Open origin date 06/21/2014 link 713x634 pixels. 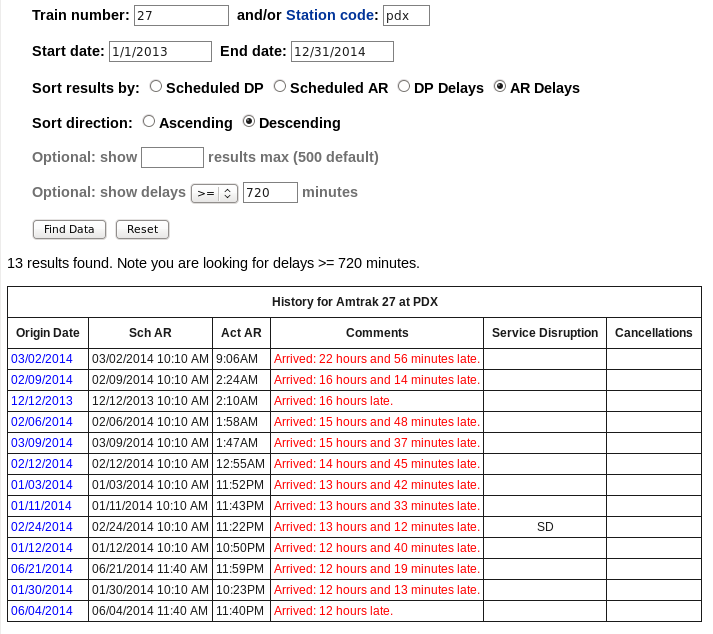coord(42,569)
